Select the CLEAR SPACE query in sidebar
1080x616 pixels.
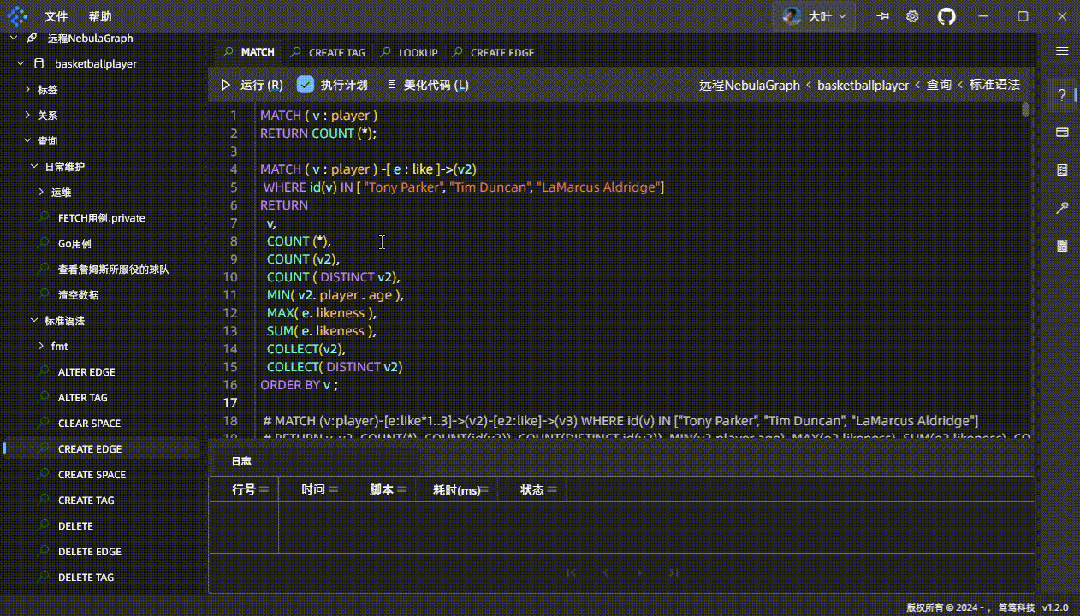tap(89, 423)
